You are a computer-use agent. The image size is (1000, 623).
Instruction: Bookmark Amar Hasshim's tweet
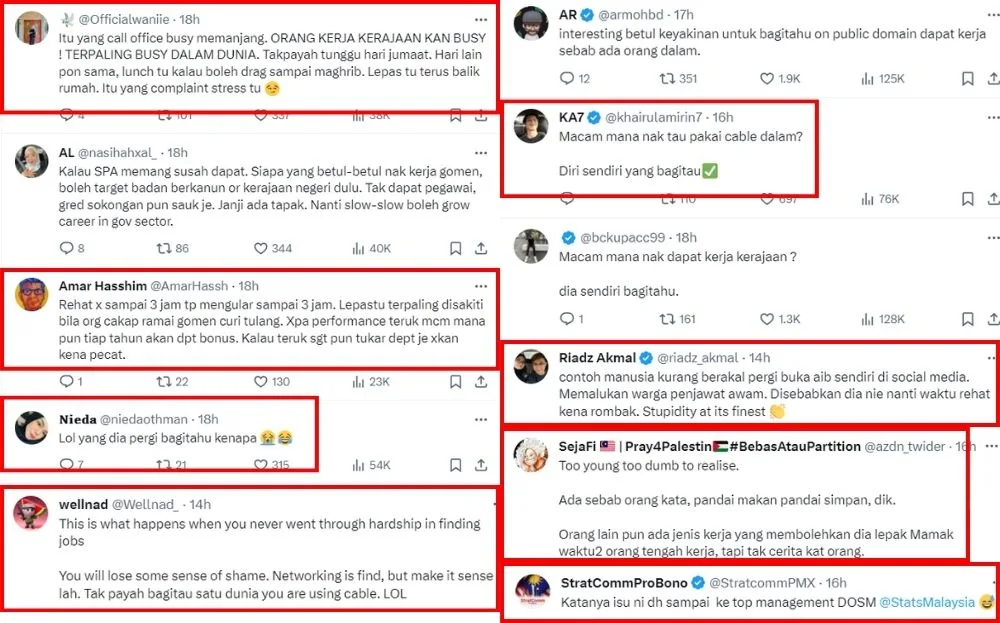[x=454, y=381]
